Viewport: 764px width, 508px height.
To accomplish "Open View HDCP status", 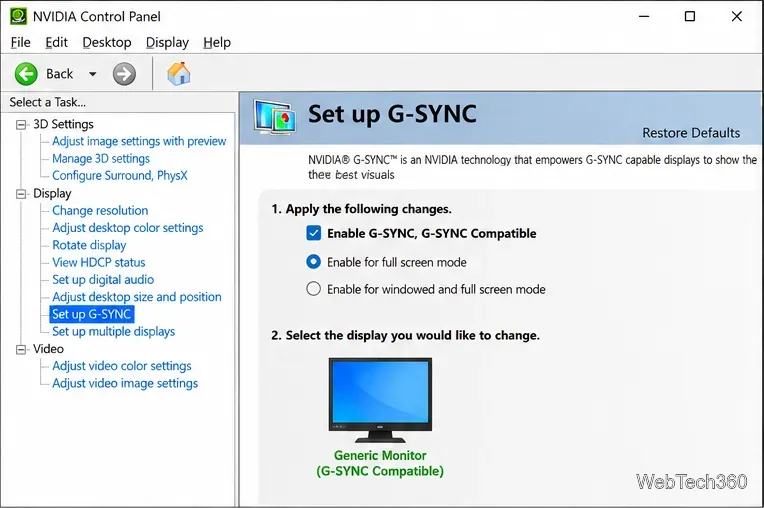I will (98, 263).
